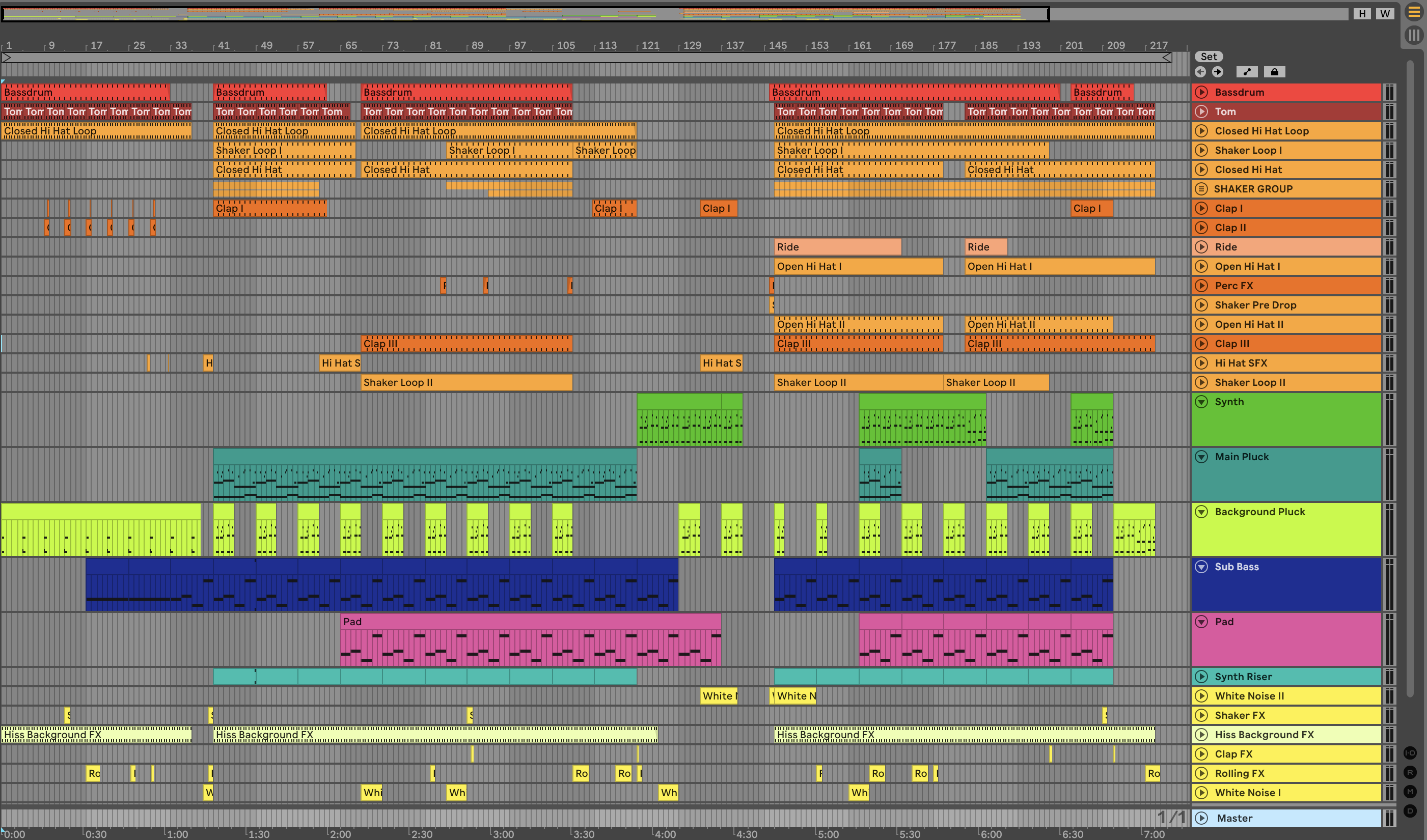The width and height of the screenshot is (1427, 840).
Task: Click the Automation Mode icon
Action: (1247, 72)
